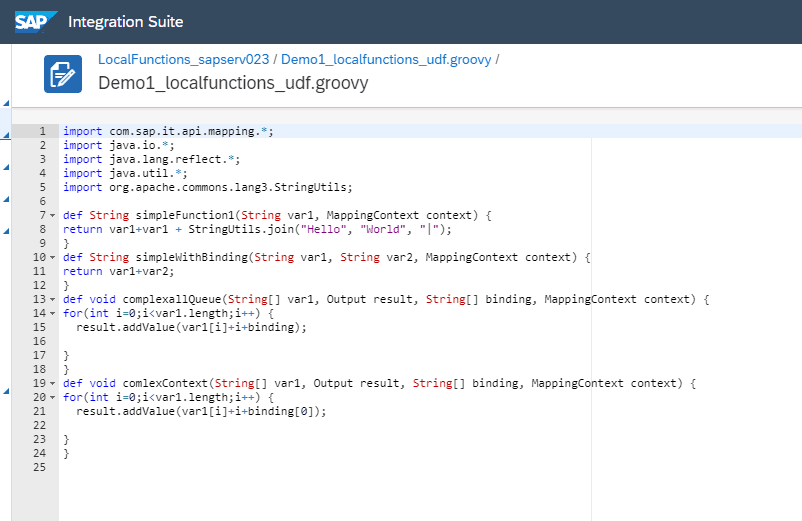Viewport: 802px width, 521px height.
Task: Click line number 22 in the gutter
Action: [x=39, y=425]
